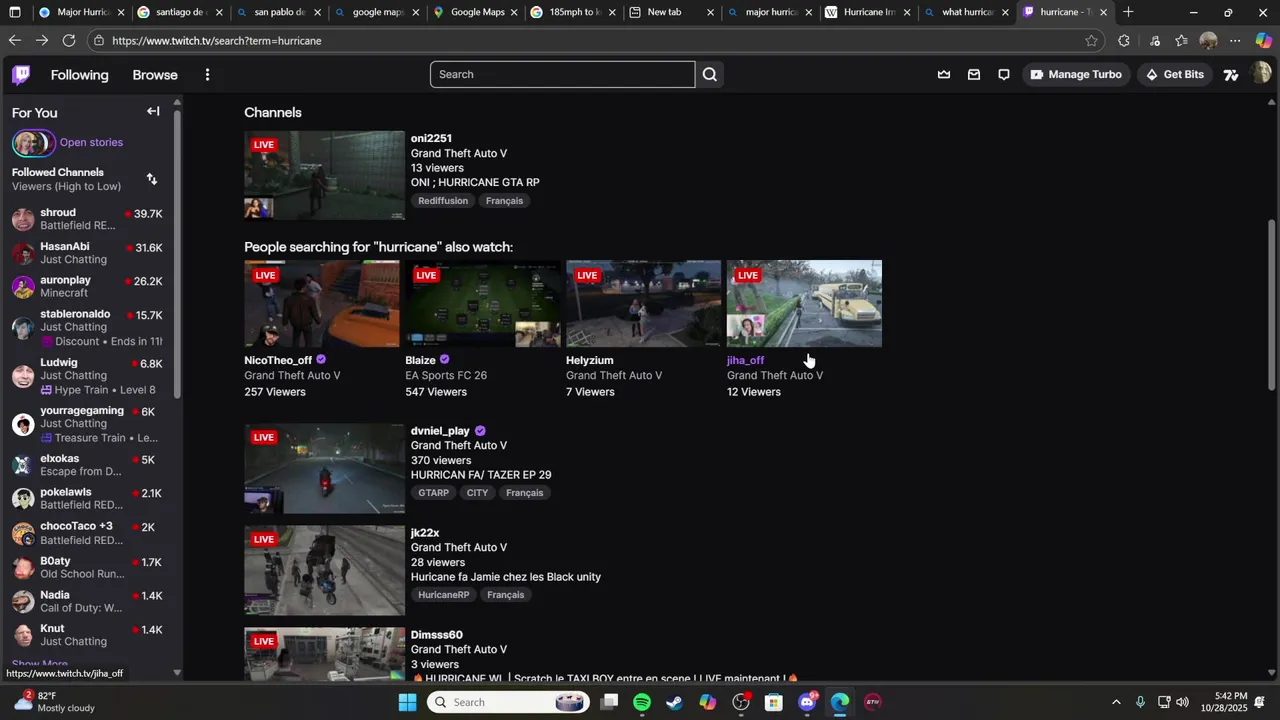Open Discord from the taskbar
Image resolution: width=1280 pixels, height=720 pixels.
click(x=807, y=702)
